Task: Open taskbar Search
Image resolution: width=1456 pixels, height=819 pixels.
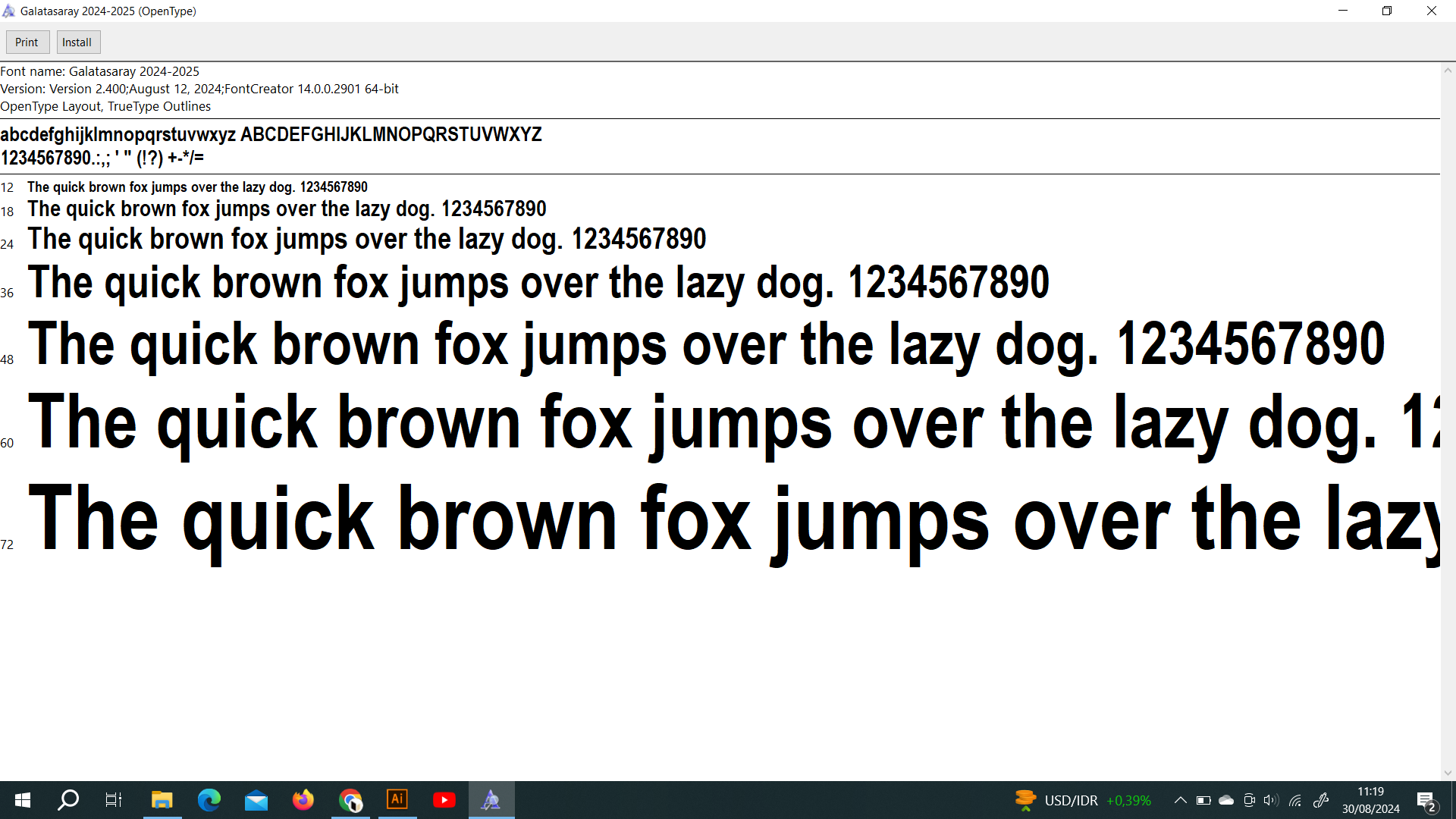Action: [68, 800]
